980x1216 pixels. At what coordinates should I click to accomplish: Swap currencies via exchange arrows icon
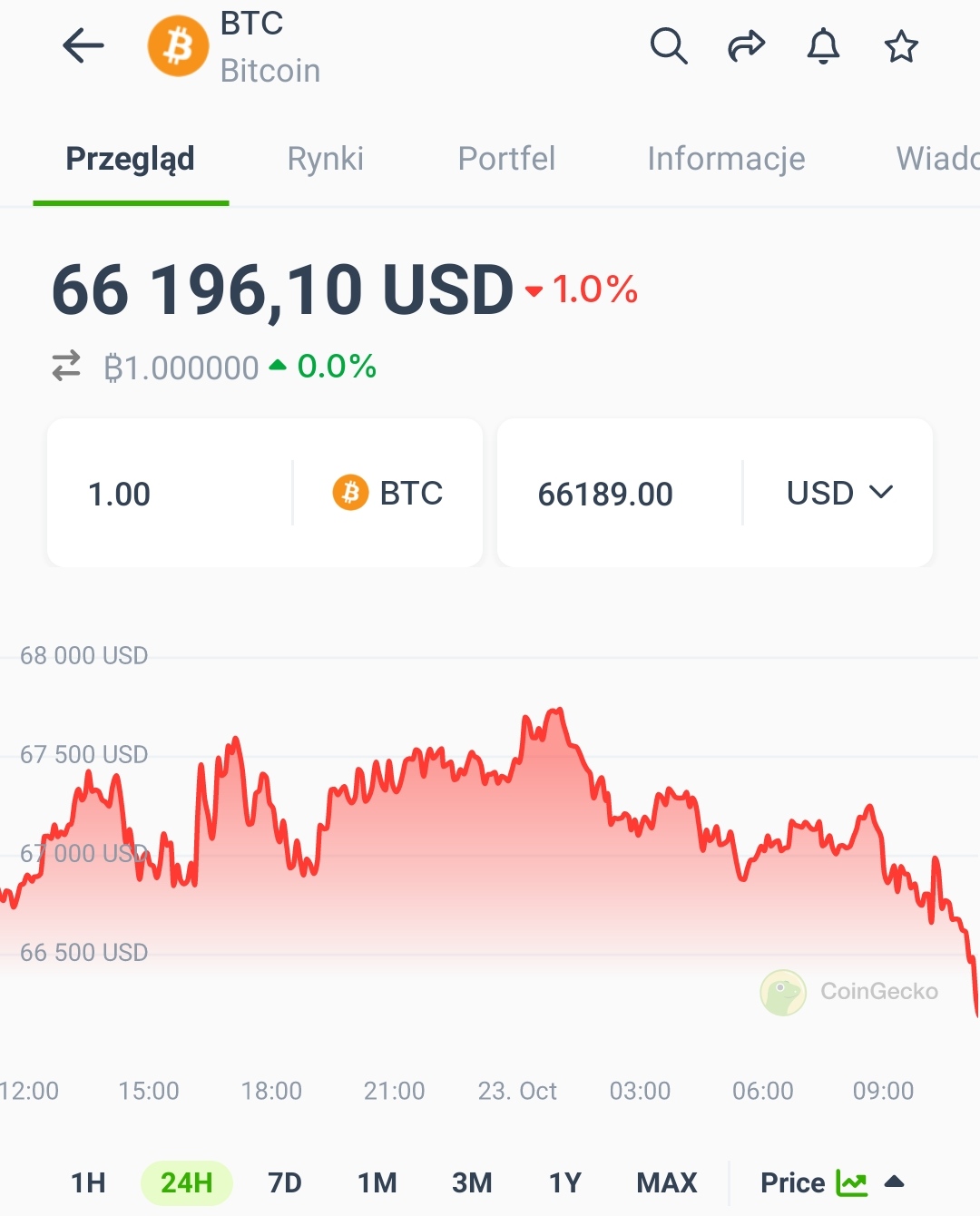(x=66, y=367)
